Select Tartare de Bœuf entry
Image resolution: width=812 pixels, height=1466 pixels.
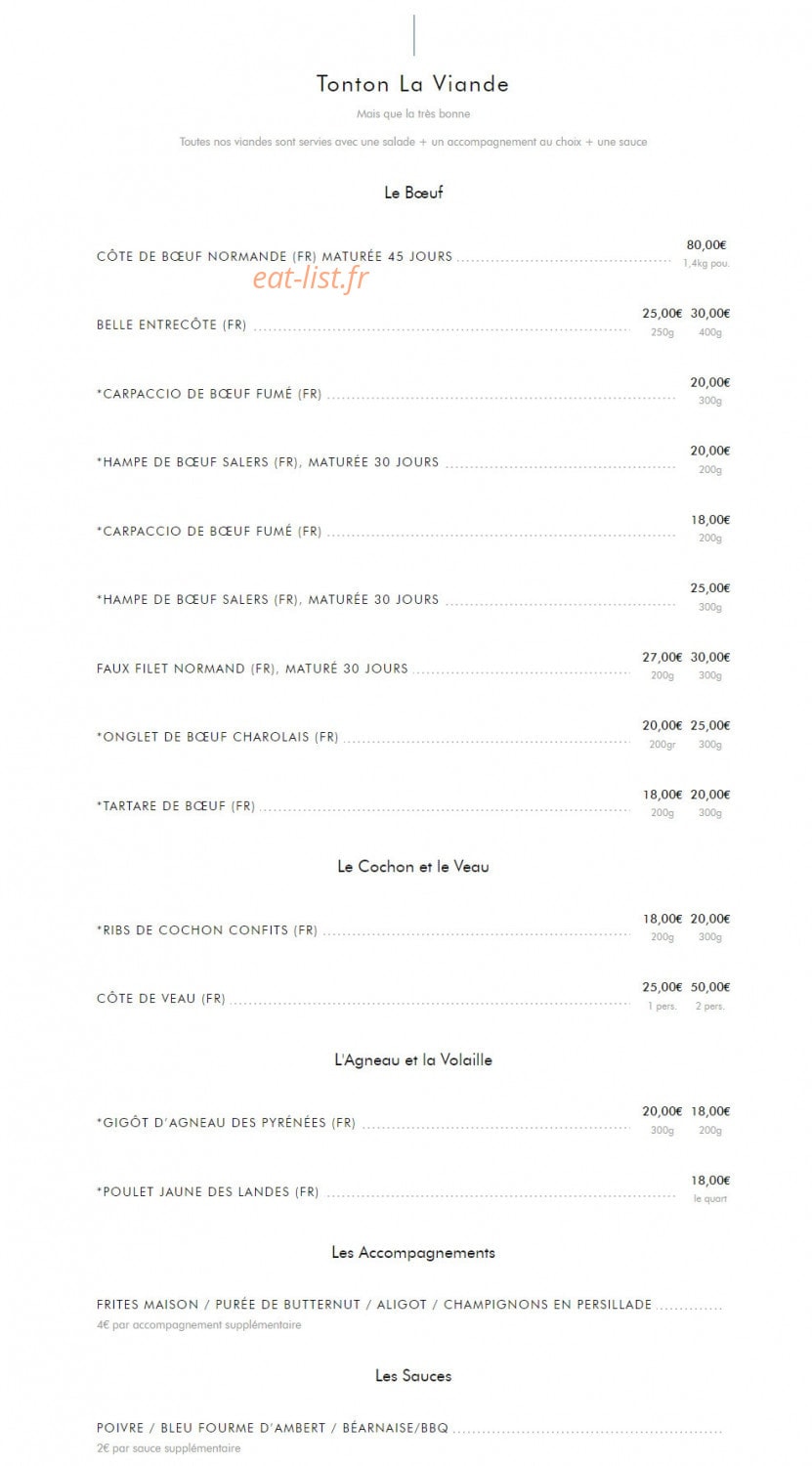pyautogui.click(x=176, y=806)
